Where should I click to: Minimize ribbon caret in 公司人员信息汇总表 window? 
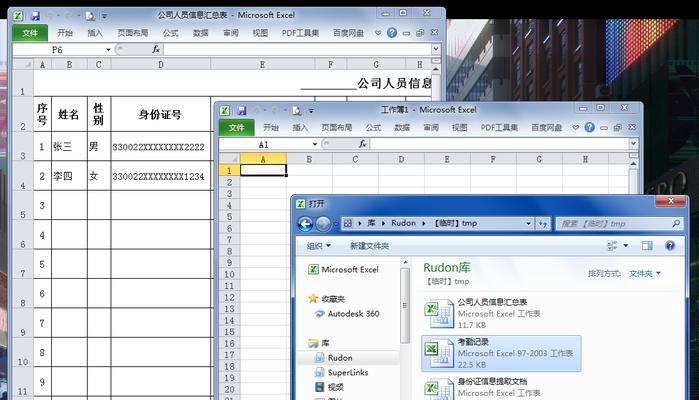tap(378, 33)
